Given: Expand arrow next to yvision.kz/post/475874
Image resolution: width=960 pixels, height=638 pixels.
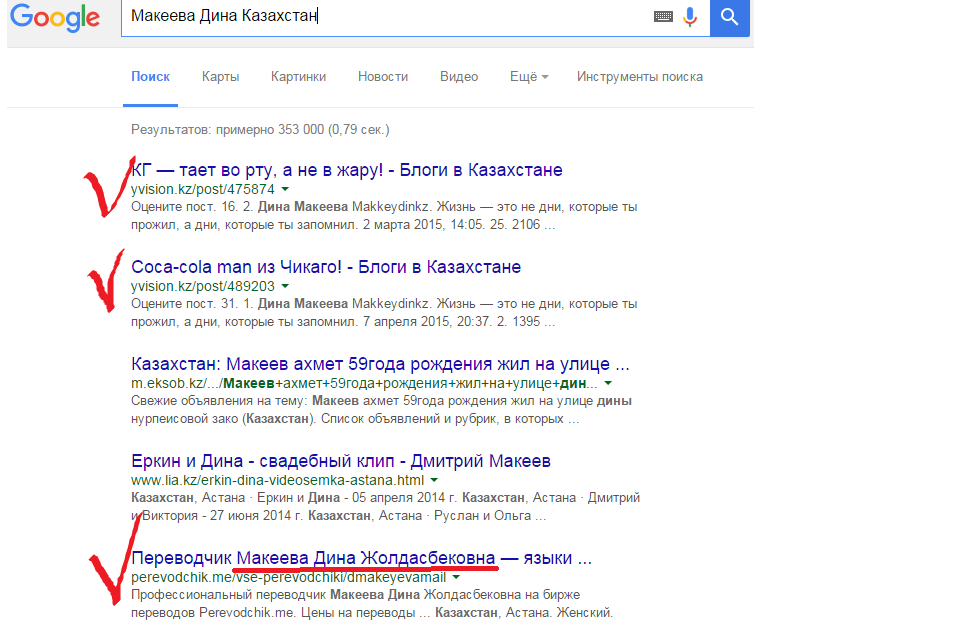Looking at the screenshot, I should pyautogui.click(x=285, y=189).
